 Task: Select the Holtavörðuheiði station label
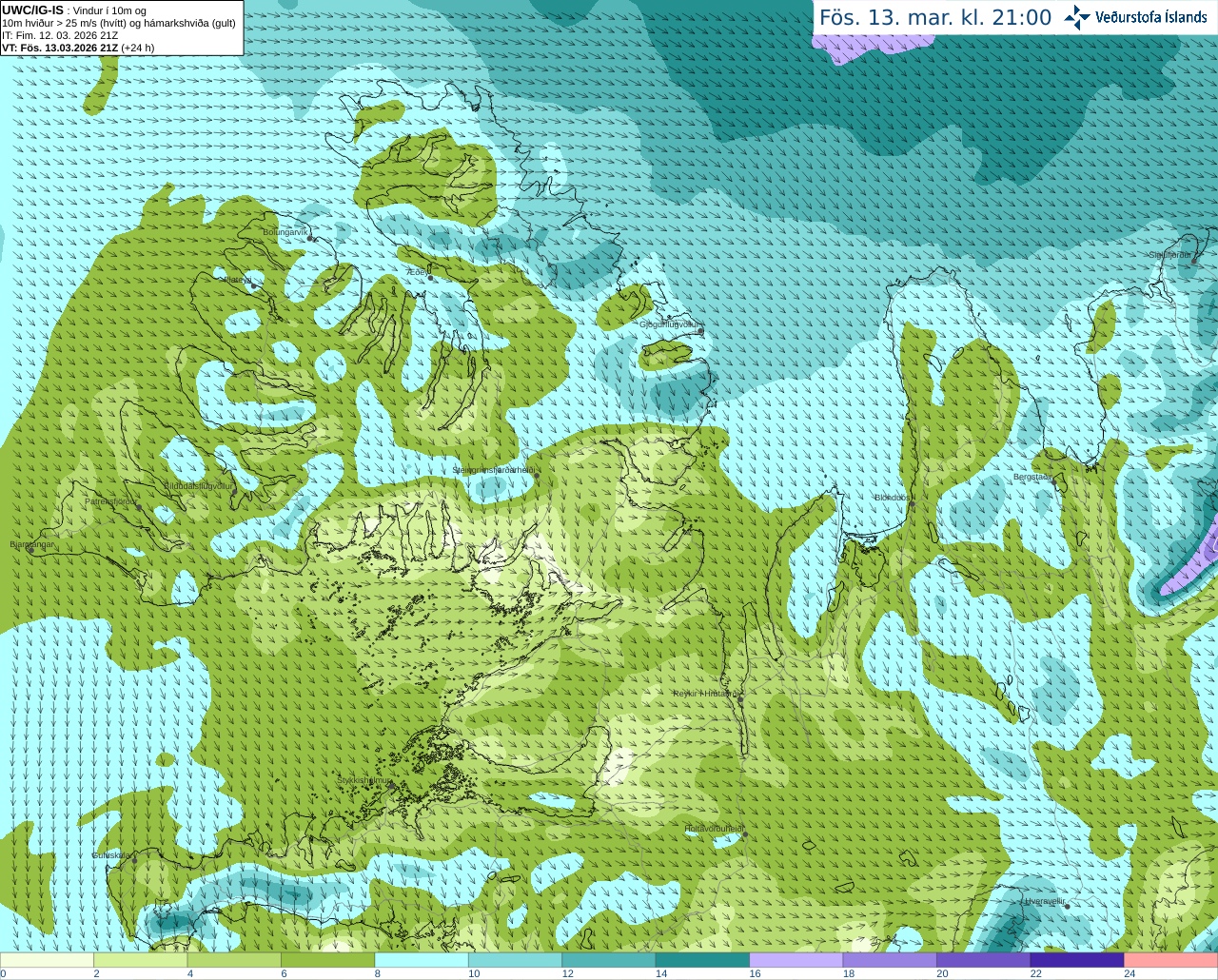point(714,829)
